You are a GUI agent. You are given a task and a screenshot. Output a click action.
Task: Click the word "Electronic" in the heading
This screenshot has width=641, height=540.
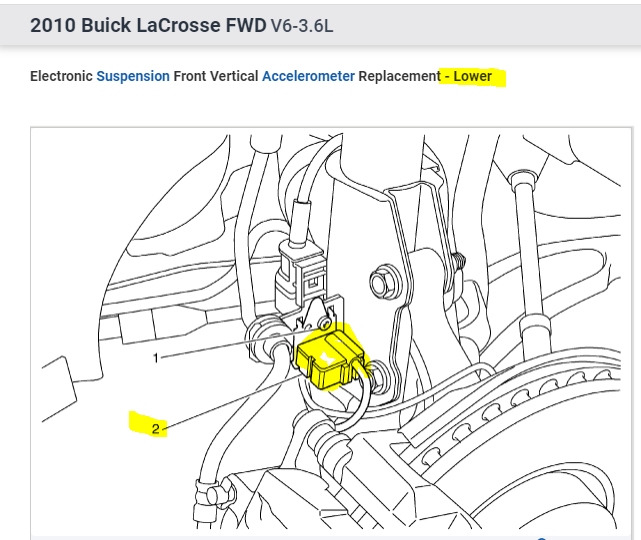click(61, 76)
